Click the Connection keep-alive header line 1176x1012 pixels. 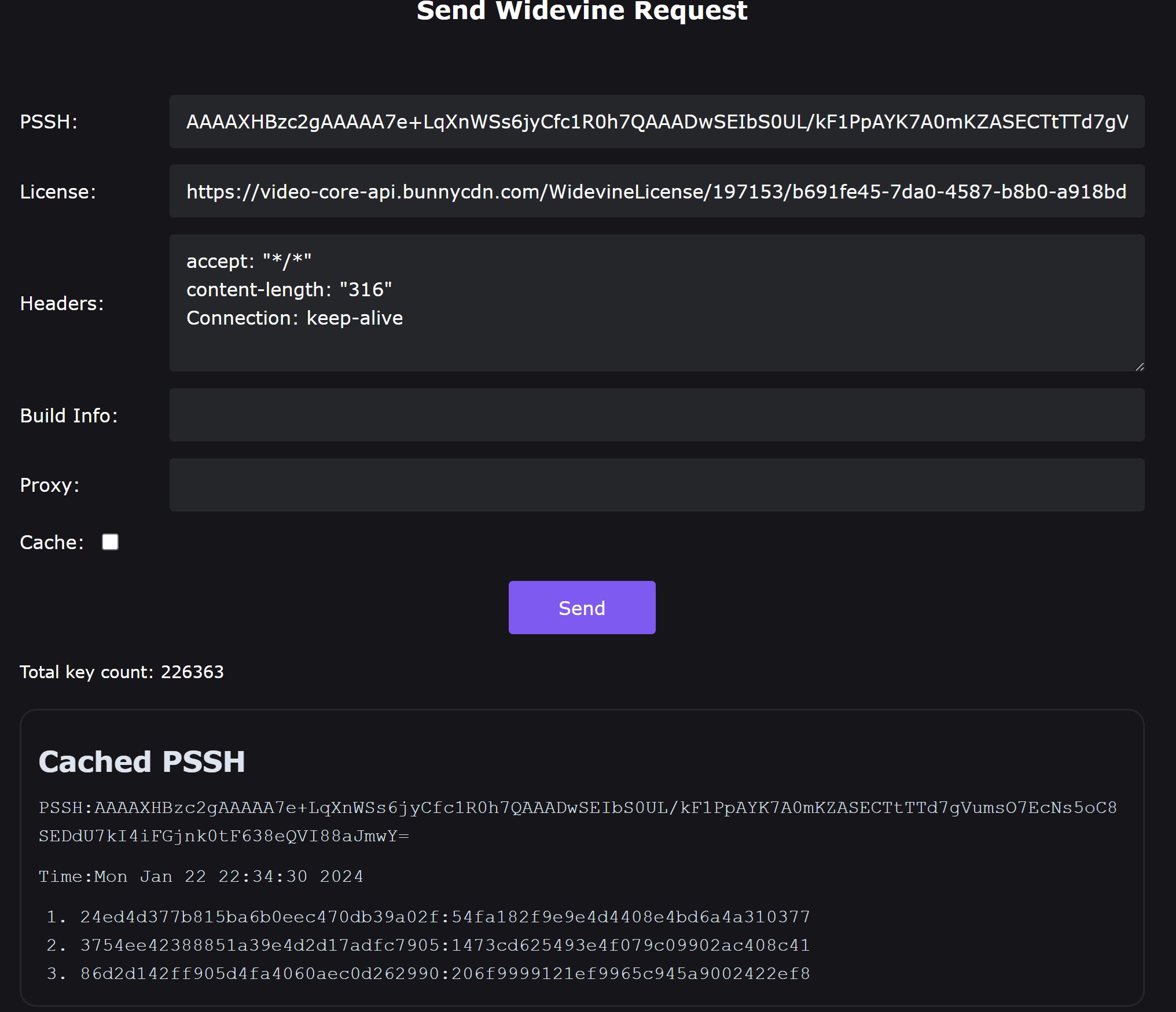[294, 318]
